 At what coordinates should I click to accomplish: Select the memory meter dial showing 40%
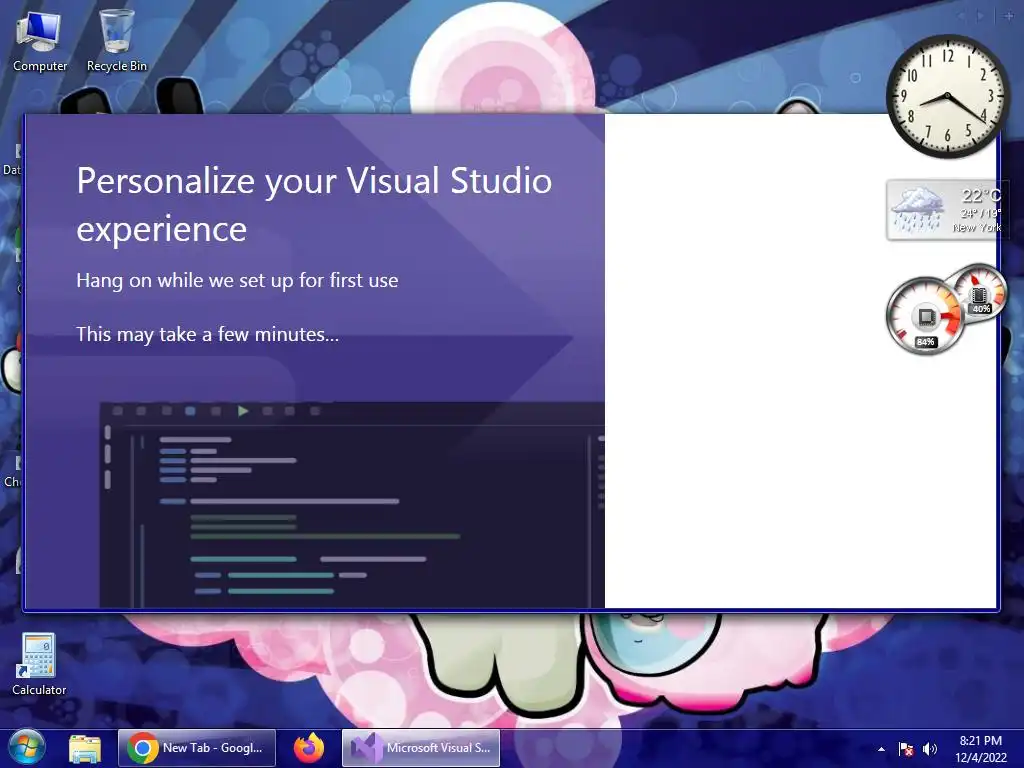click(980, 291)
